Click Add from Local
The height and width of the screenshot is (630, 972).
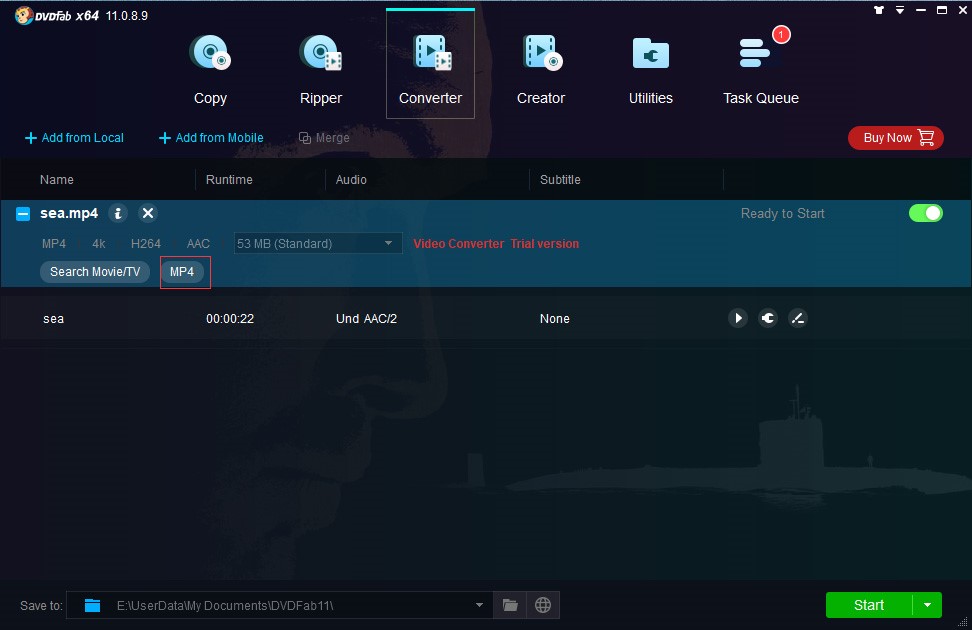click(x=74, y=138)
